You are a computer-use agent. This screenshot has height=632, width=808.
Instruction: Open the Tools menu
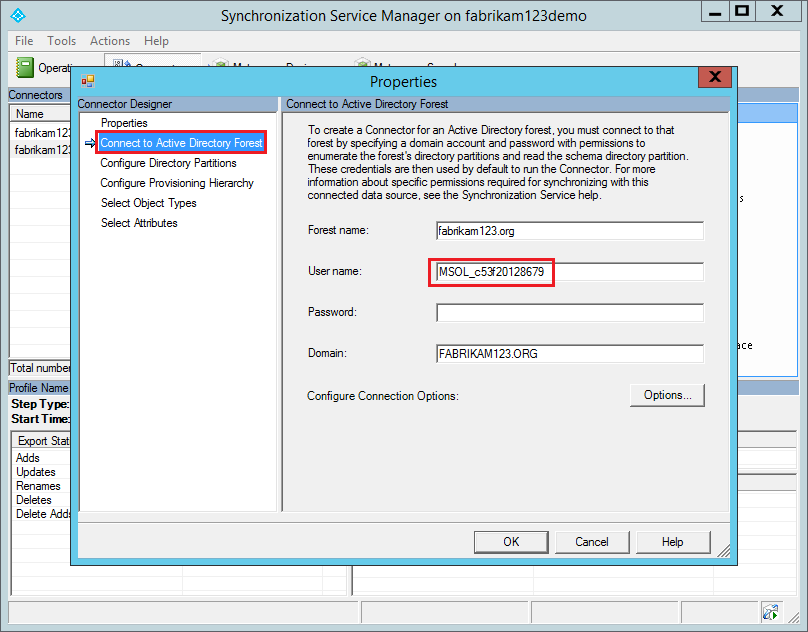61,41
